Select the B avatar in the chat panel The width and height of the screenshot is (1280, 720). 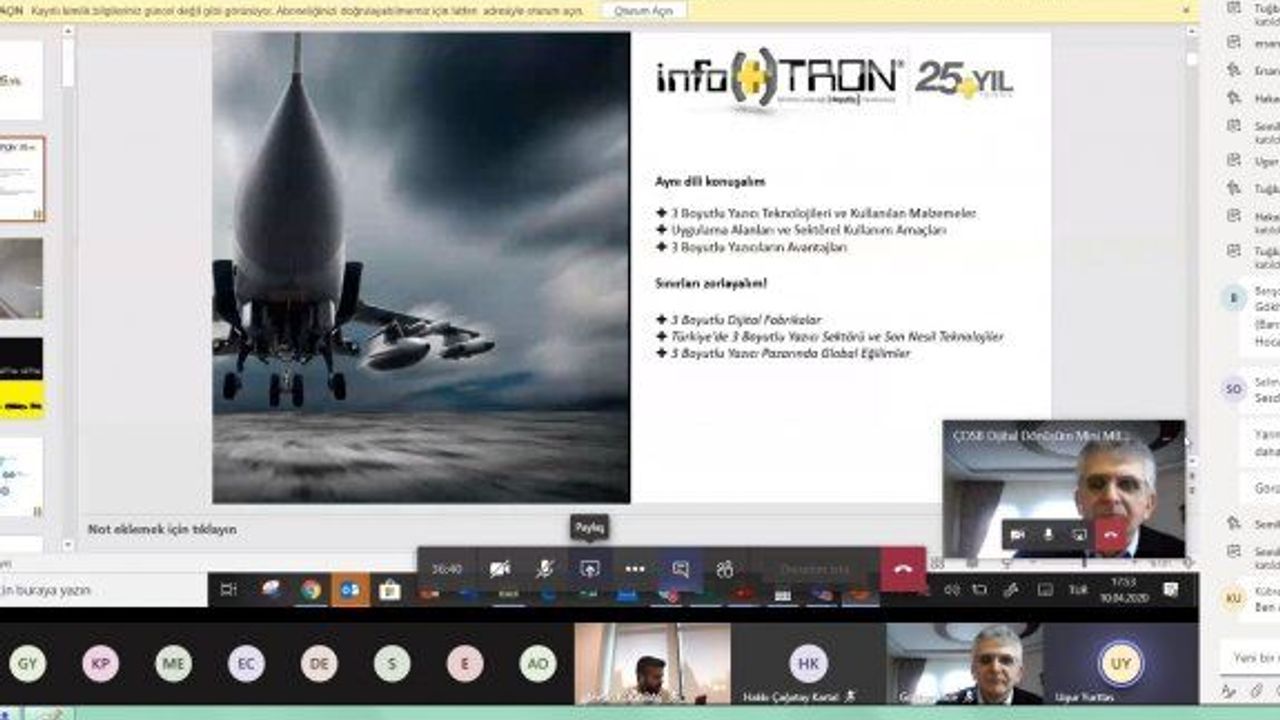[x=1234, y=297]
